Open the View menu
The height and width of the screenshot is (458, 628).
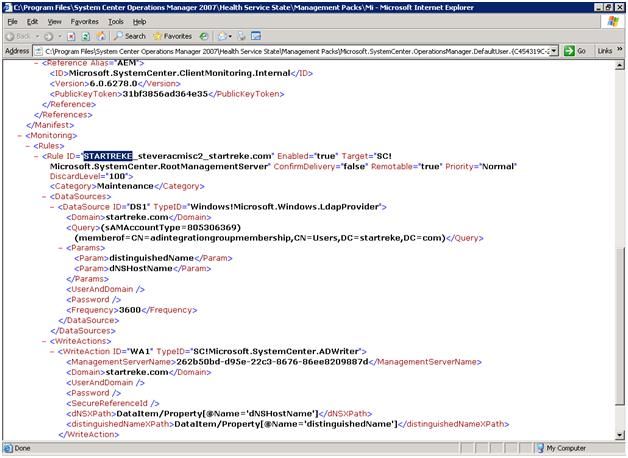(54, 22)
